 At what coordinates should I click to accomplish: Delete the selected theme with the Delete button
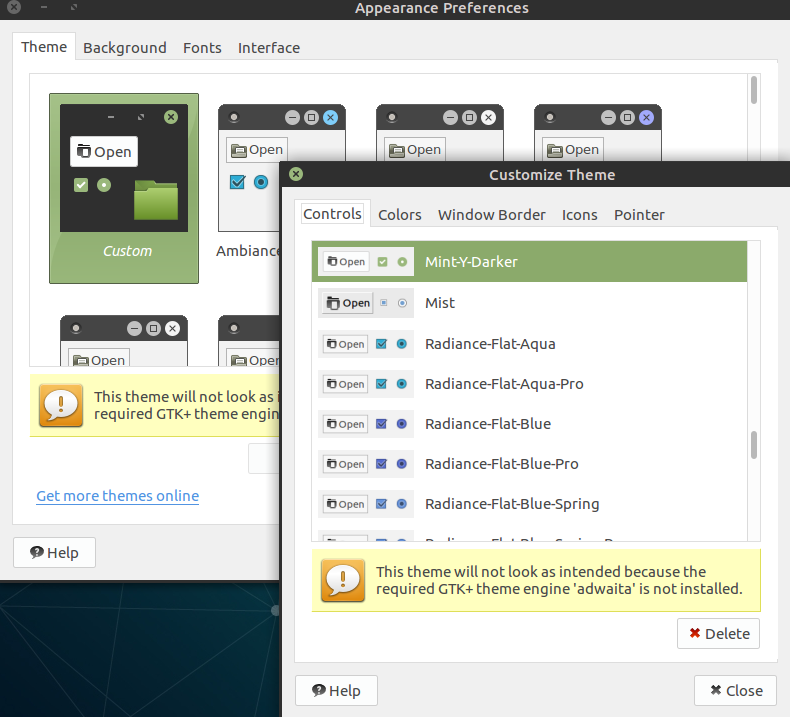point(718,633)
